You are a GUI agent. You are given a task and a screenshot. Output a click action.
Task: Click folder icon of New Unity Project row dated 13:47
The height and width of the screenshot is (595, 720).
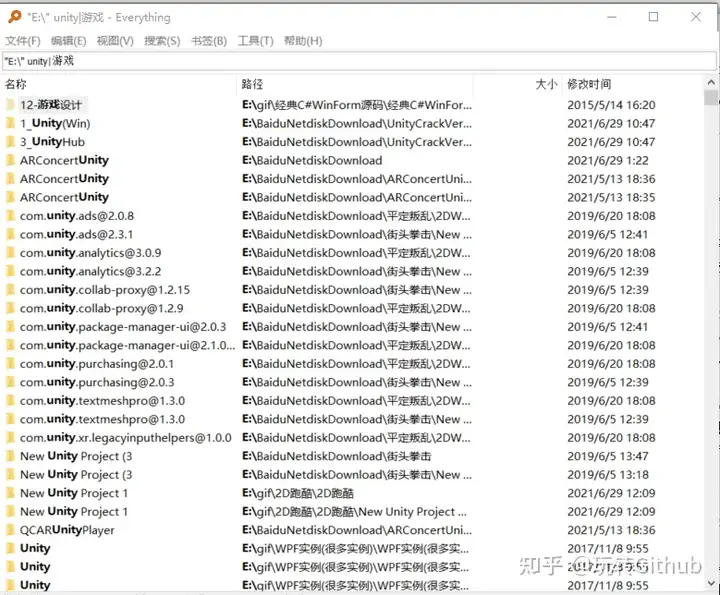(x=11, y=456)
